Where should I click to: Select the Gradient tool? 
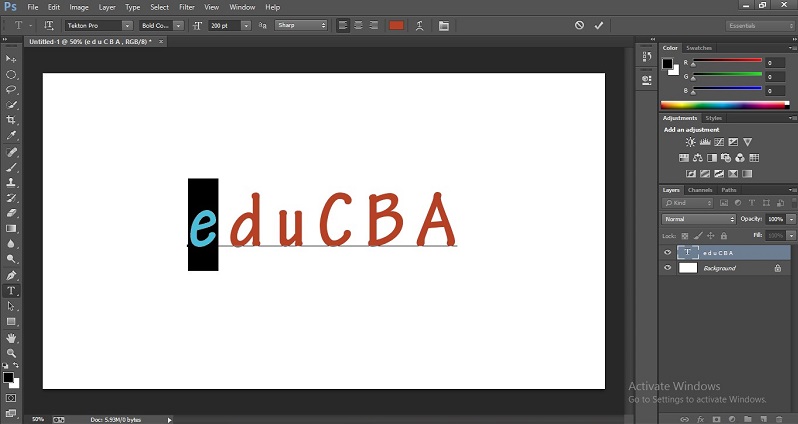[11, 229]
